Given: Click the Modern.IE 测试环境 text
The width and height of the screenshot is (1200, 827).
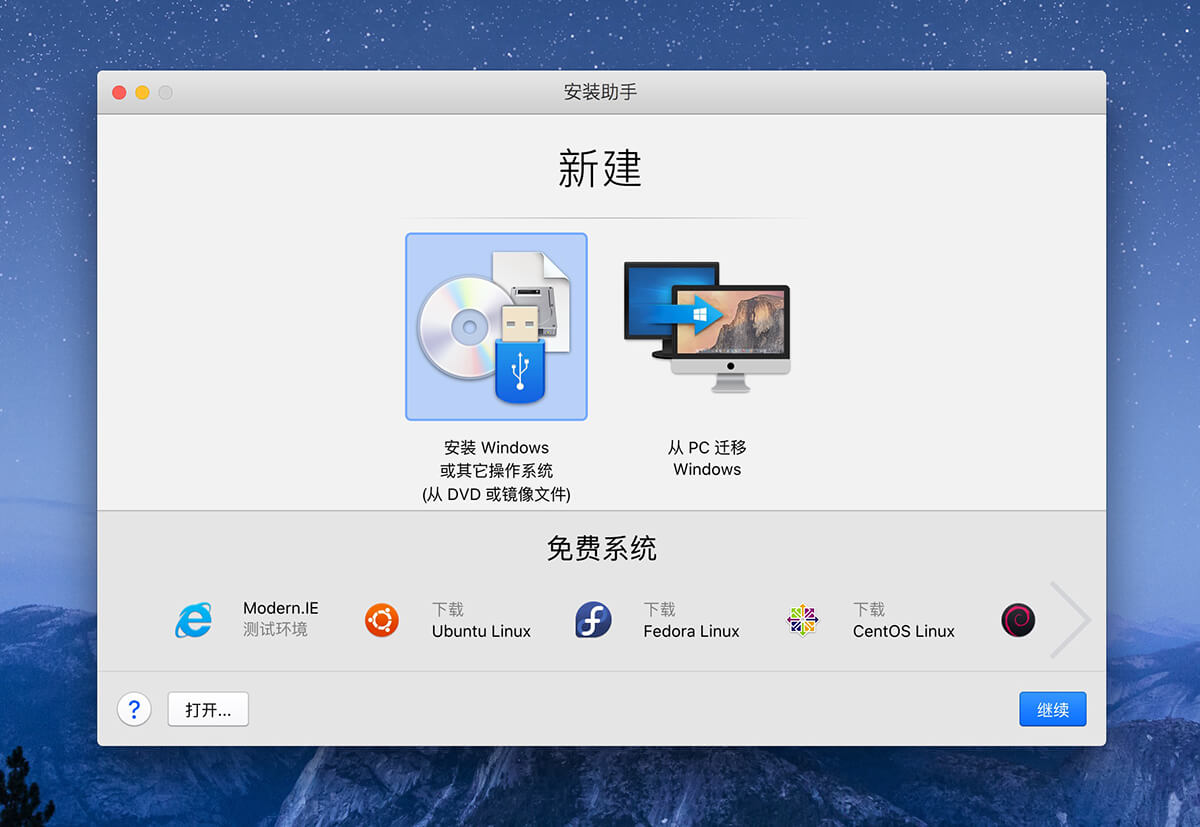Looking at the screenshot, I should (281, 619).
